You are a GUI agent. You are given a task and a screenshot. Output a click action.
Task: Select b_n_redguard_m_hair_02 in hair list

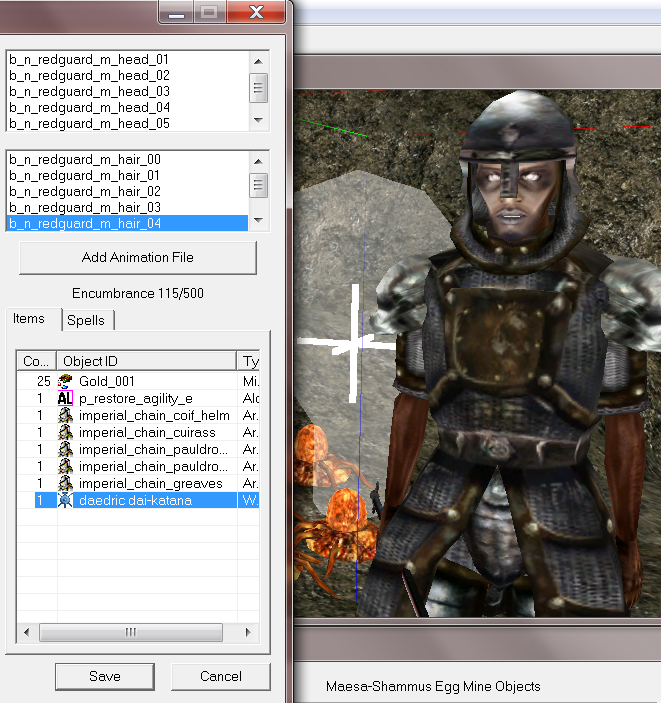tap(128, 191)
